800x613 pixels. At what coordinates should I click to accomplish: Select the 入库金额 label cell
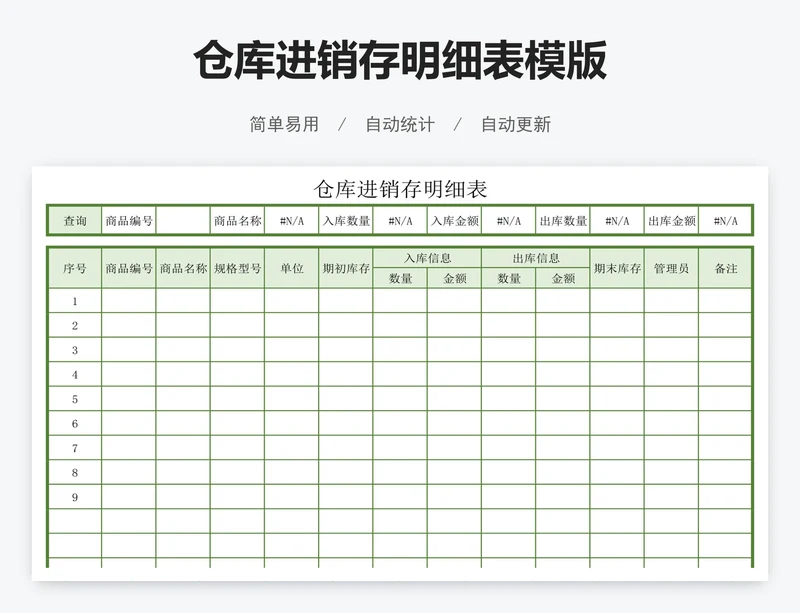455,220
